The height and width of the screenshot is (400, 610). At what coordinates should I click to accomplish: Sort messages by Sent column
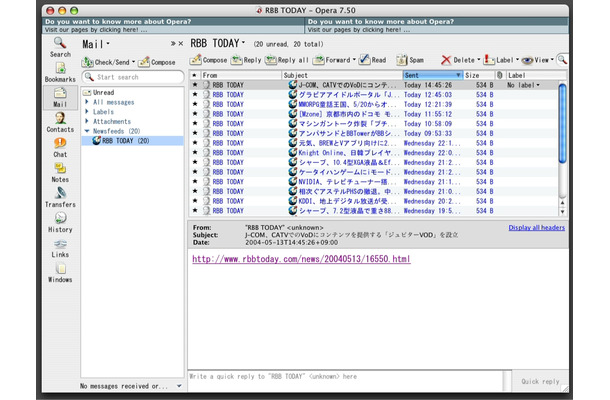(x=433, y=75)
